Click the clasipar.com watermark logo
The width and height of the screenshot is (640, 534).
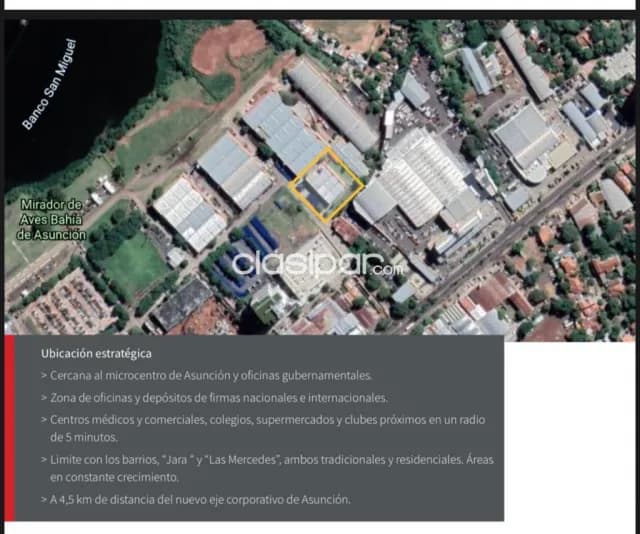pyautogui.click(x=317, y=264)
